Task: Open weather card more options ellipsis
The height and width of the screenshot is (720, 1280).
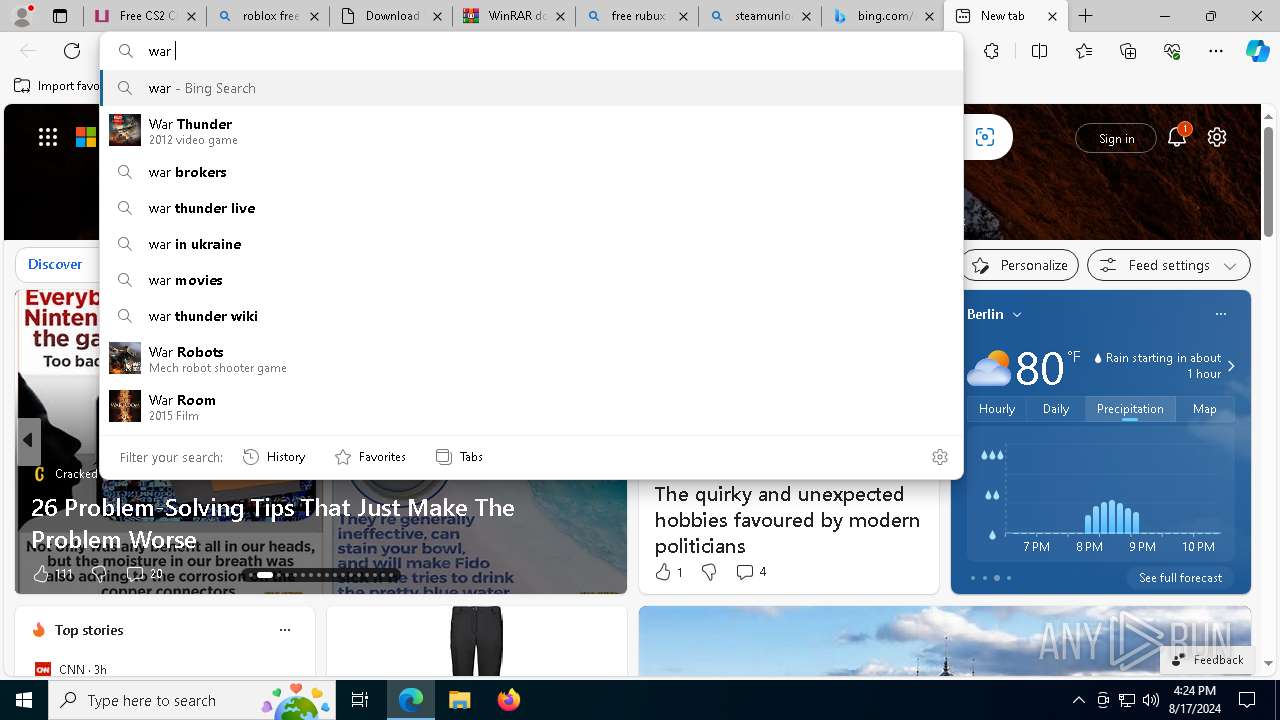Action: pyautogui.click(x=1220, y=314)
